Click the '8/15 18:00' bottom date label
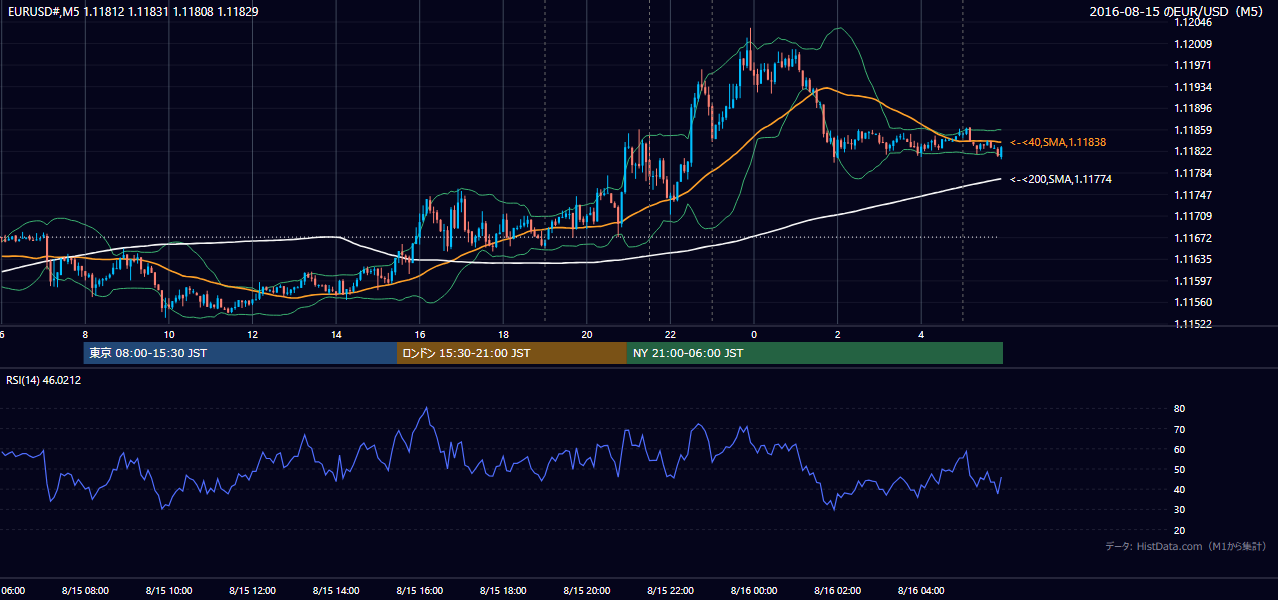Viewport: 1278px width, 600px height. [x=503, y=590]
